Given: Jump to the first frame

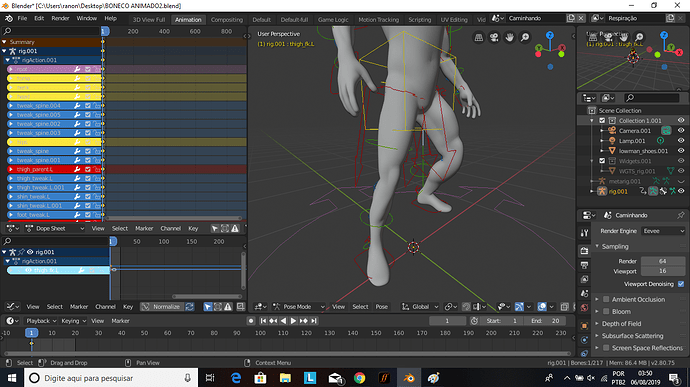Looking at the screenshot, I should click(263, 321).
